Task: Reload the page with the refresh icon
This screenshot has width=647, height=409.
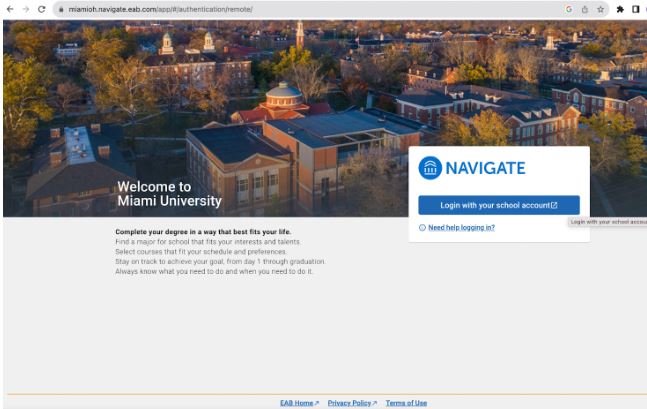Action: (42, 9)
